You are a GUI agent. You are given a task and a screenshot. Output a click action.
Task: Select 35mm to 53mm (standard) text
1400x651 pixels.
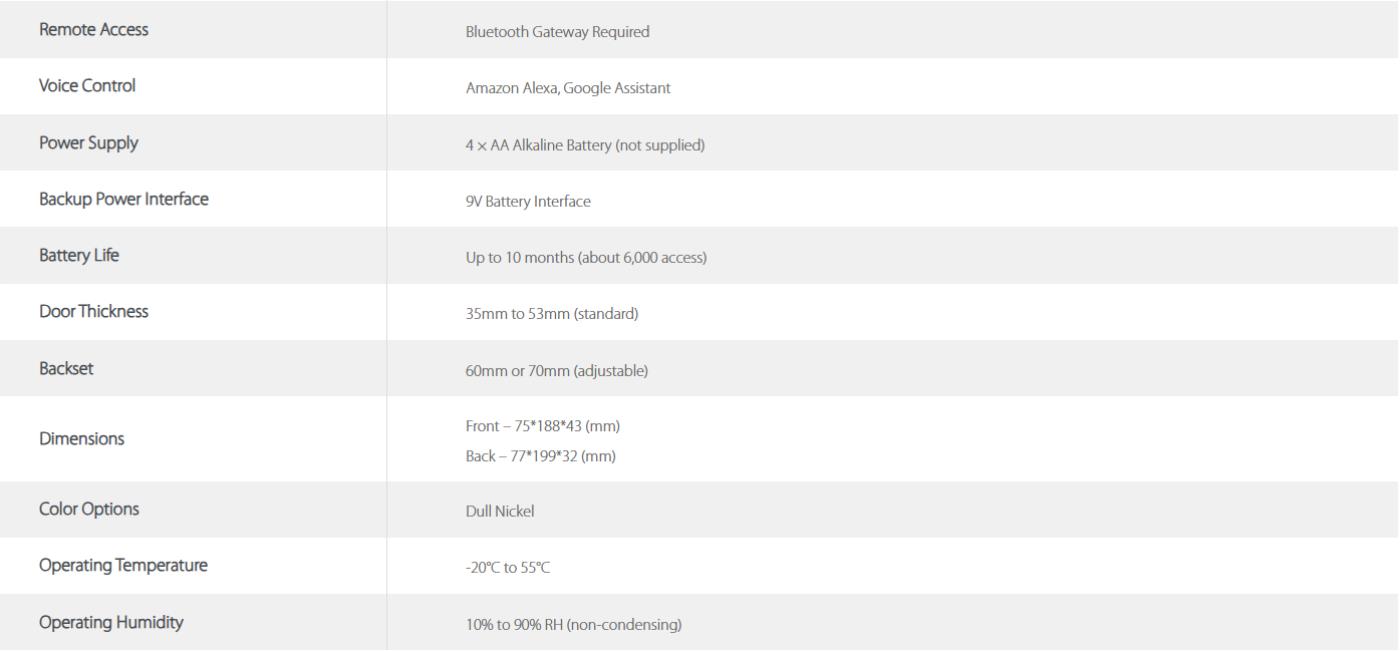[552, 314]
